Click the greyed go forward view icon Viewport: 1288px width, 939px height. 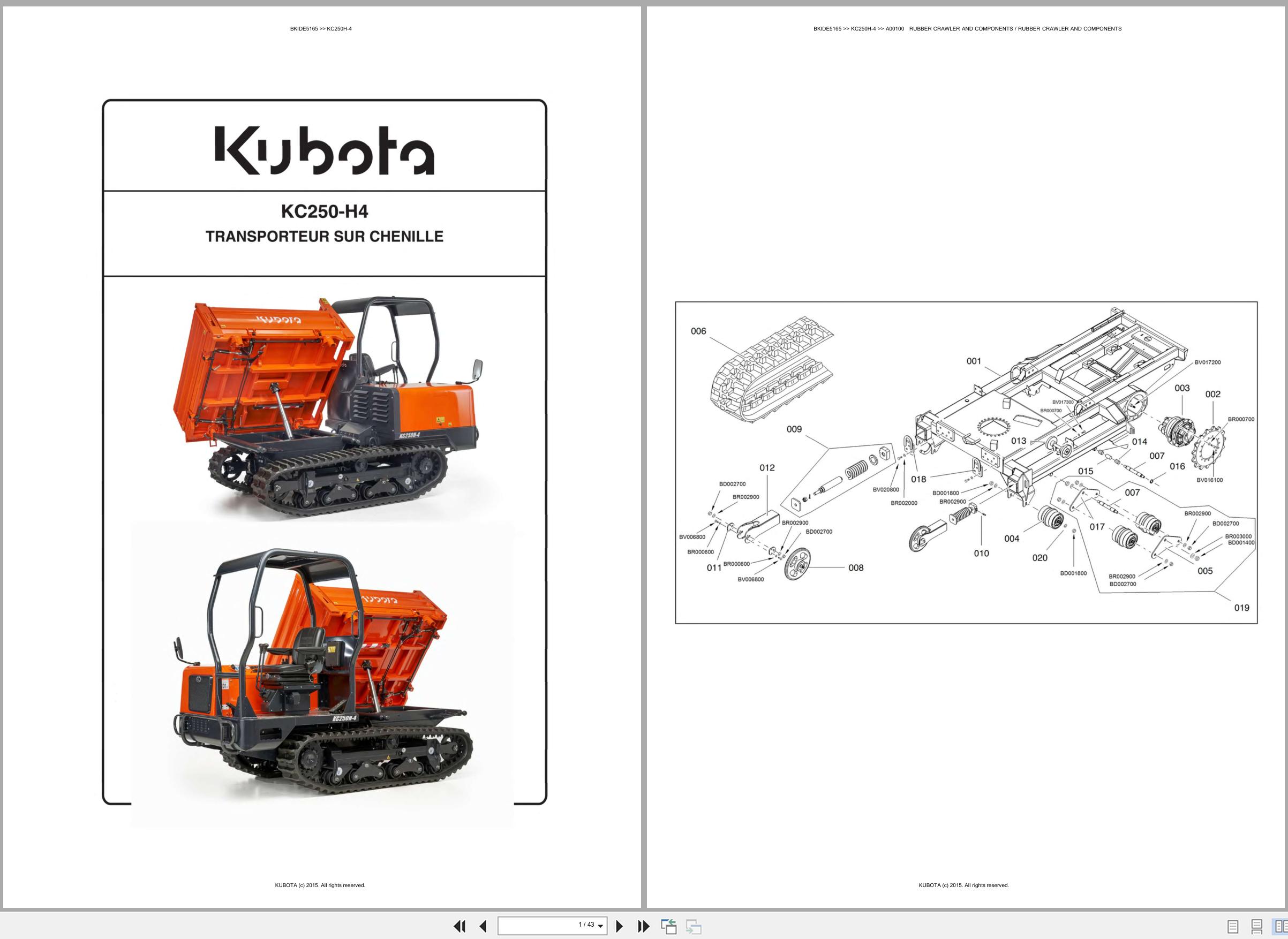pos(693,926)
